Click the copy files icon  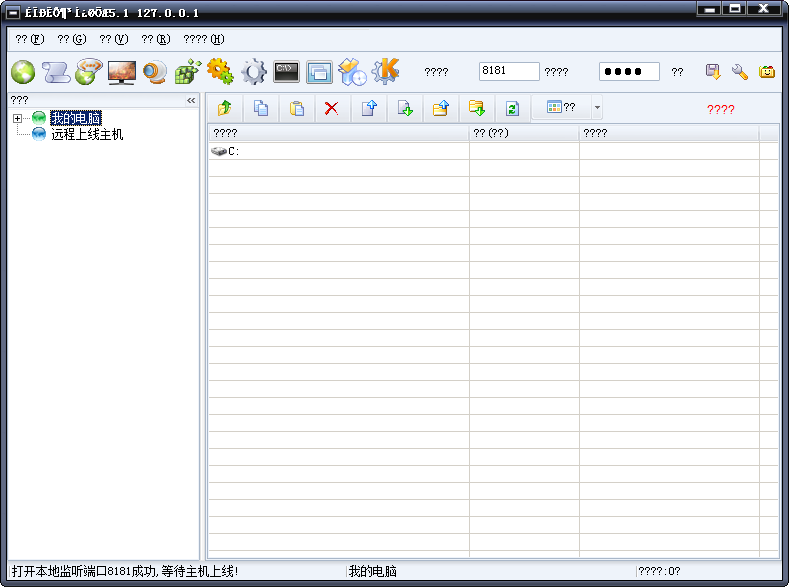260,108
